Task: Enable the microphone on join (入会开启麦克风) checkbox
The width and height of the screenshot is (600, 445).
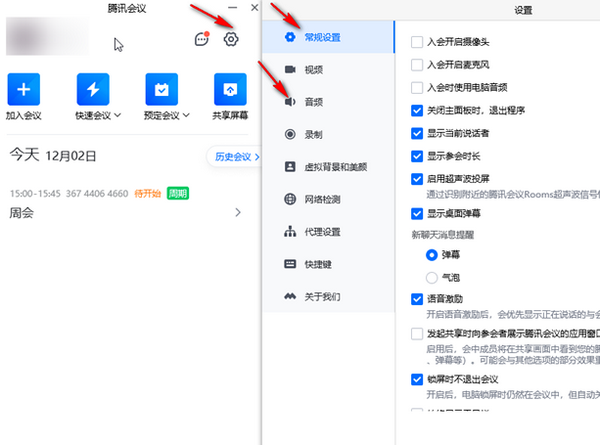Action: pos(417,64)
